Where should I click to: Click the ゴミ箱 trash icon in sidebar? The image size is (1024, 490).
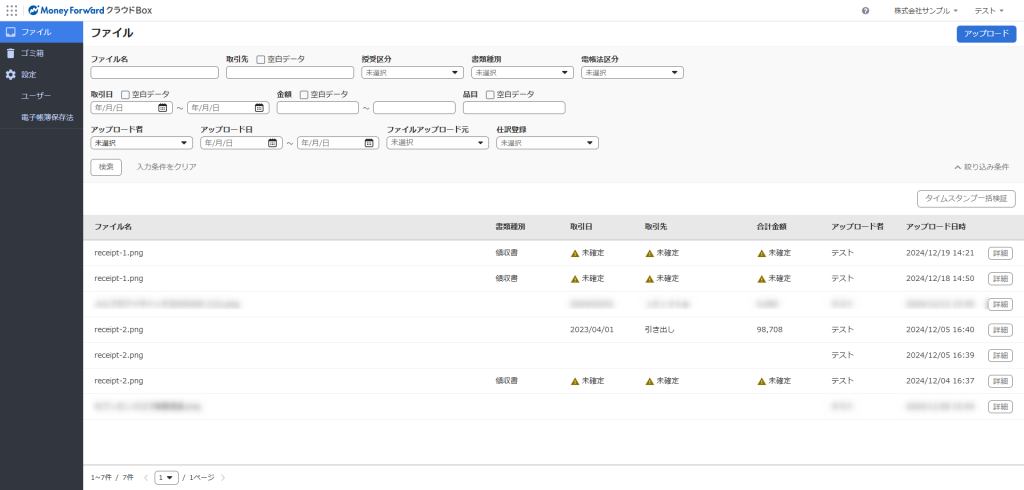point(10,53)
